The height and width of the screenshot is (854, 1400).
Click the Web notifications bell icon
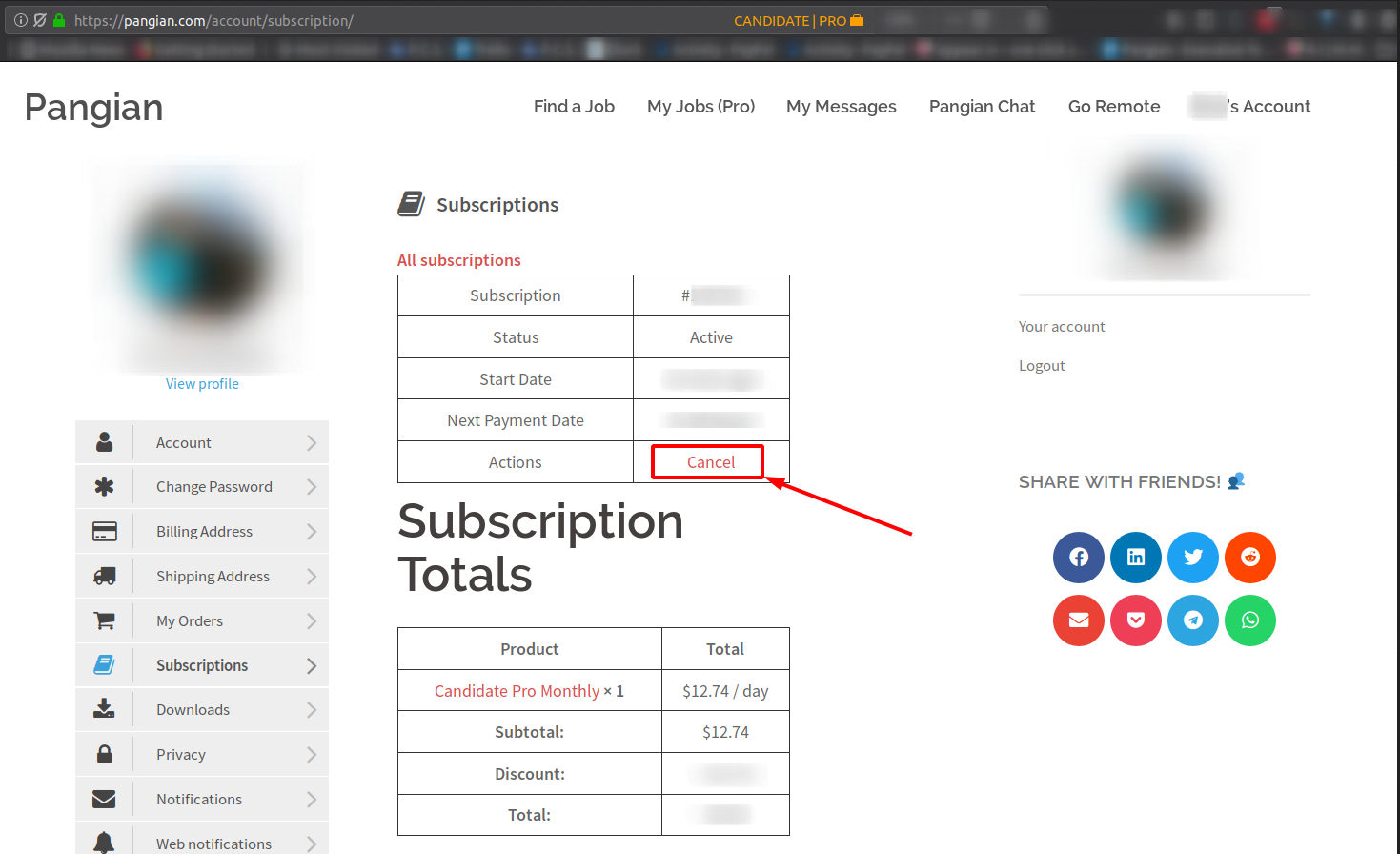point(105,843)
